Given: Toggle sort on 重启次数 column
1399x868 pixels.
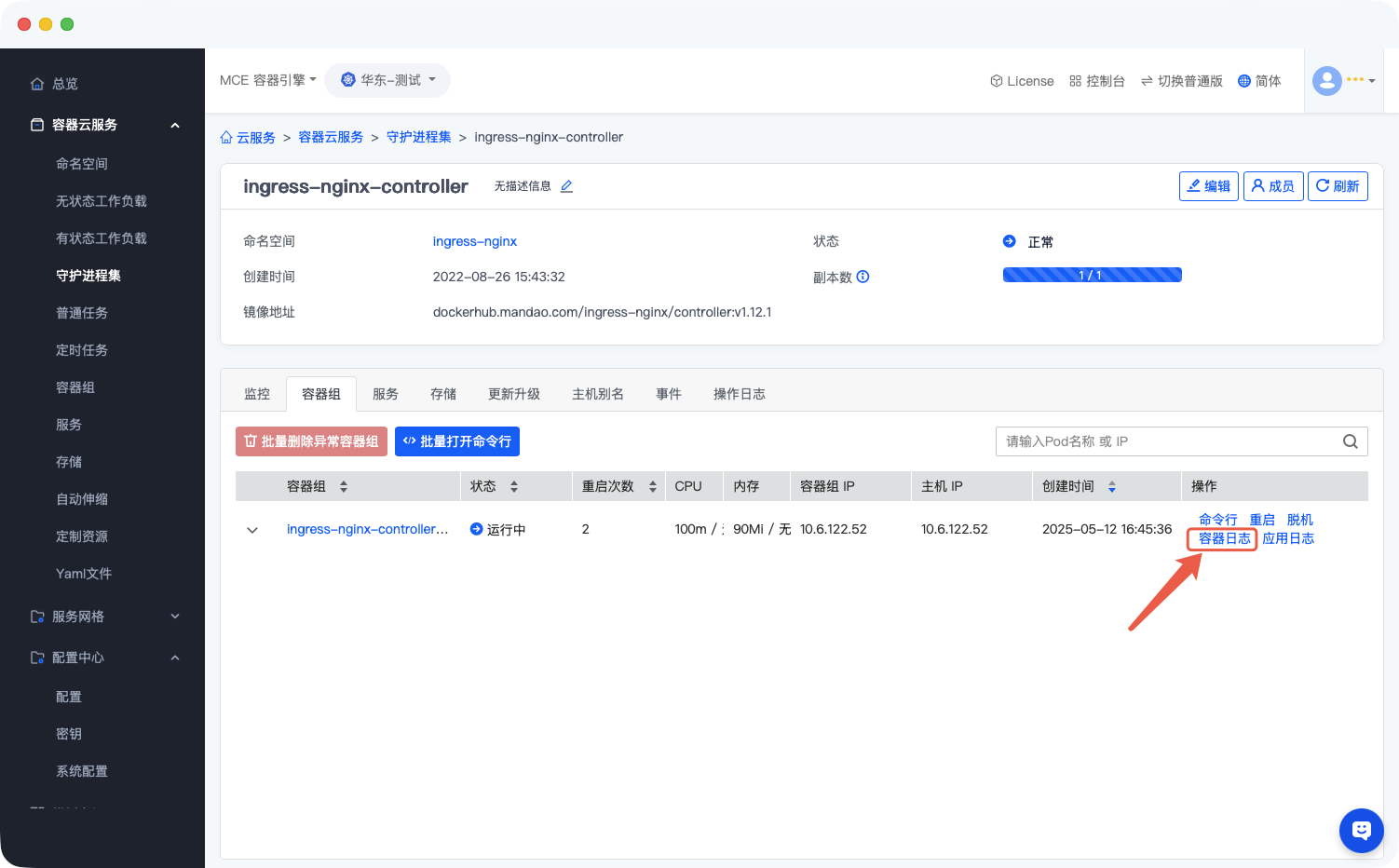Looking at the screenshot, I should 652,486.
